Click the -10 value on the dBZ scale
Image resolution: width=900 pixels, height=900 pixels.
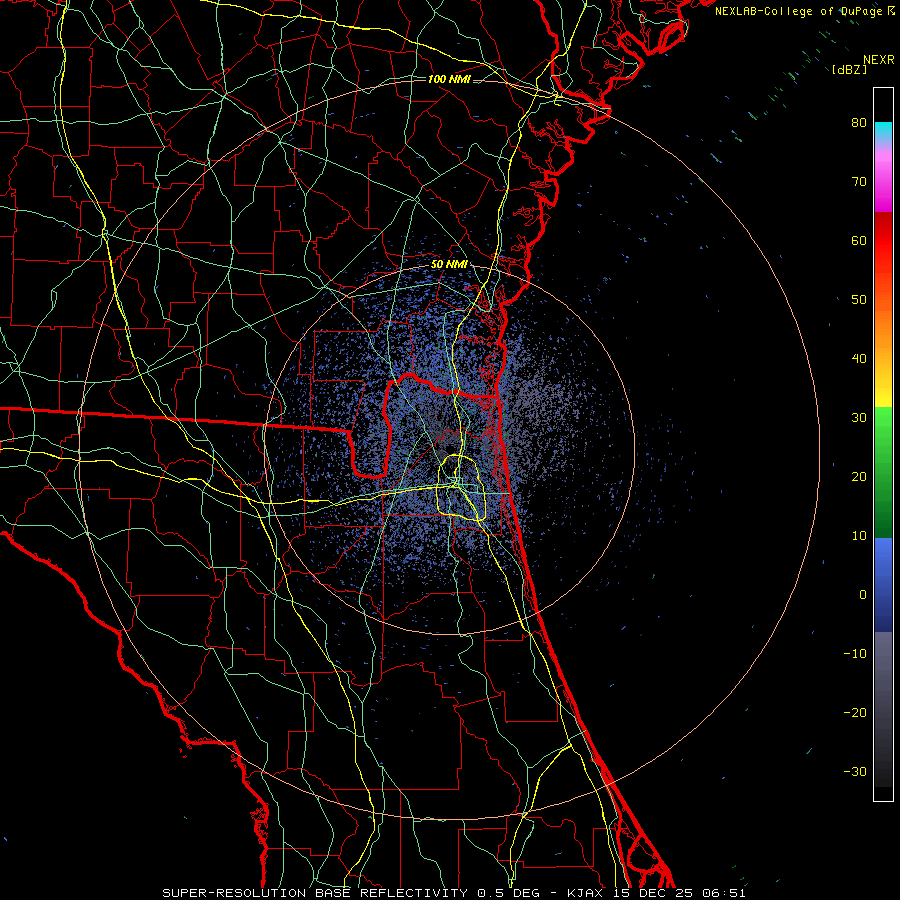855,654
